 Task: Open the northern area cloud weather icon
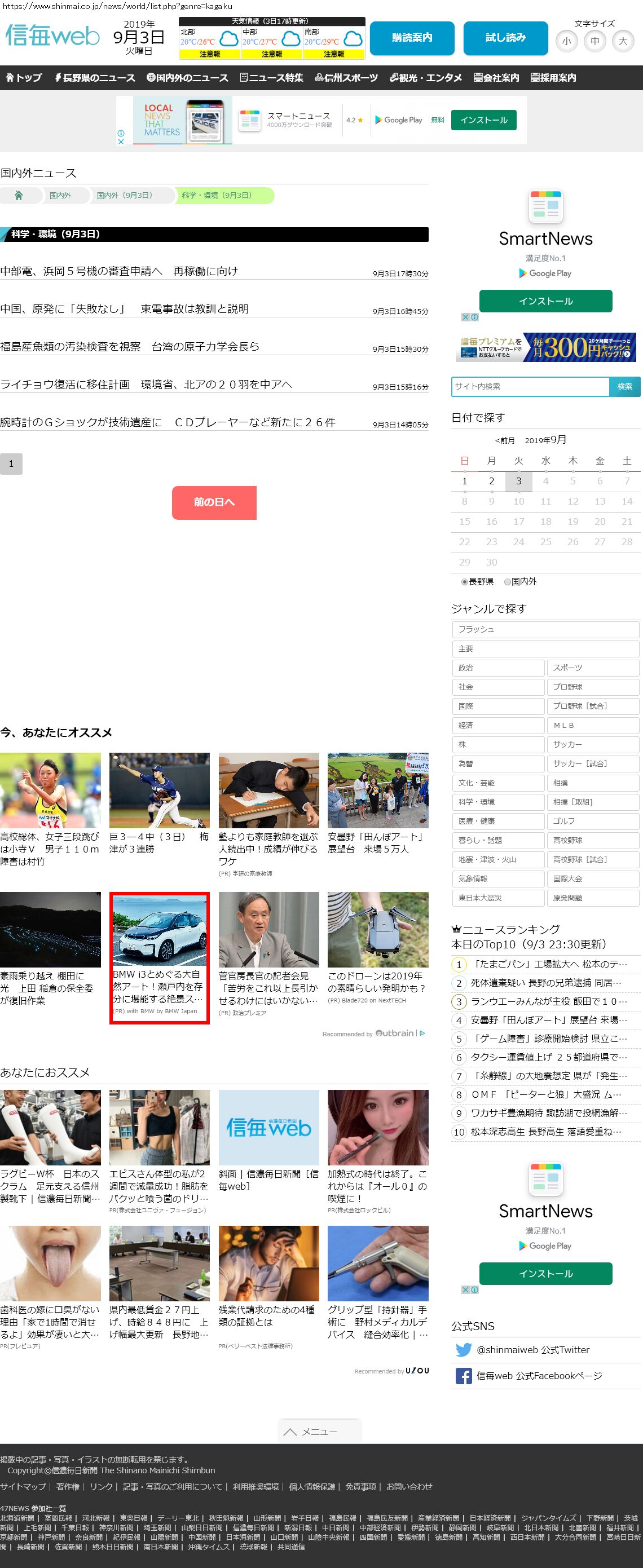coord(229,39)
